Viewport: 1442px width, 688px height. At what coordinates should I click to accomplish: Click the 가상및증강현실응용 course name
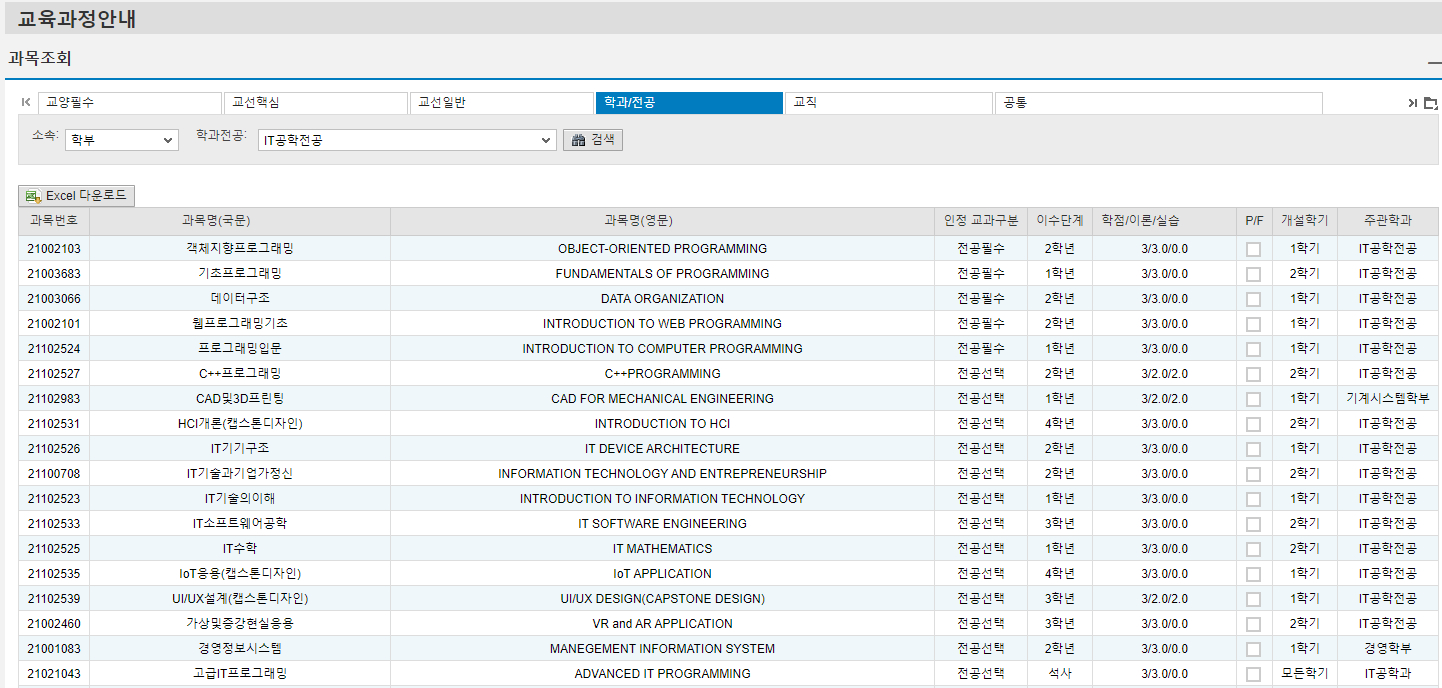(x=240, y=624)
